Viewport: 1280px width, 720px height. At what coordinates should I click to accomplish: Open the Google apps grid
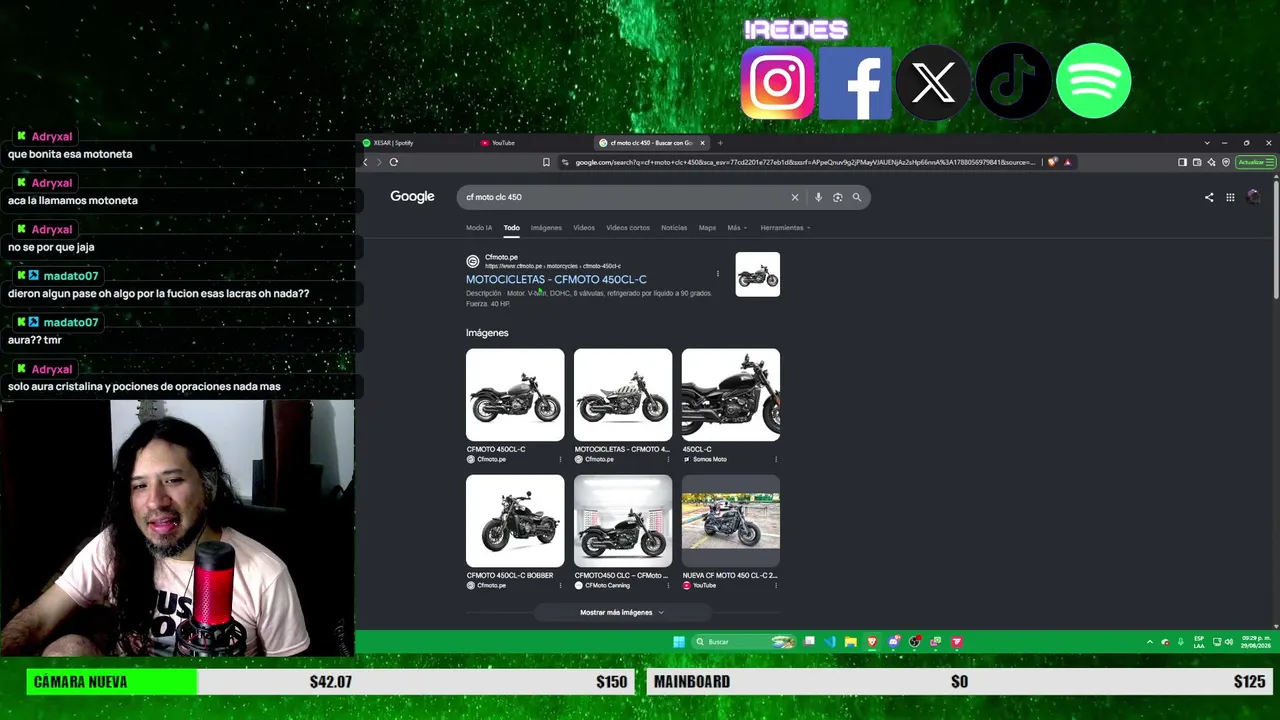(x=1230, y=197)
